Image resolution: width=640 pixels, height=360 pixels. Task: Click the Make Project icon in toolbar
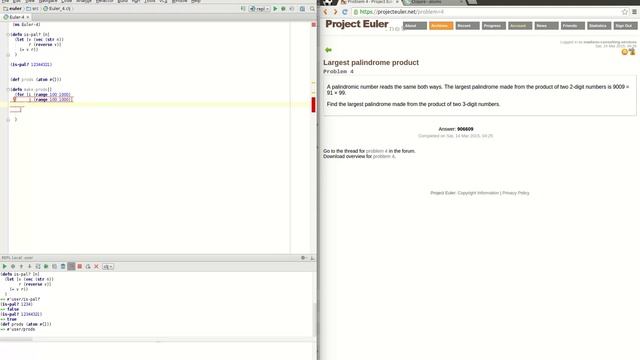243,9
